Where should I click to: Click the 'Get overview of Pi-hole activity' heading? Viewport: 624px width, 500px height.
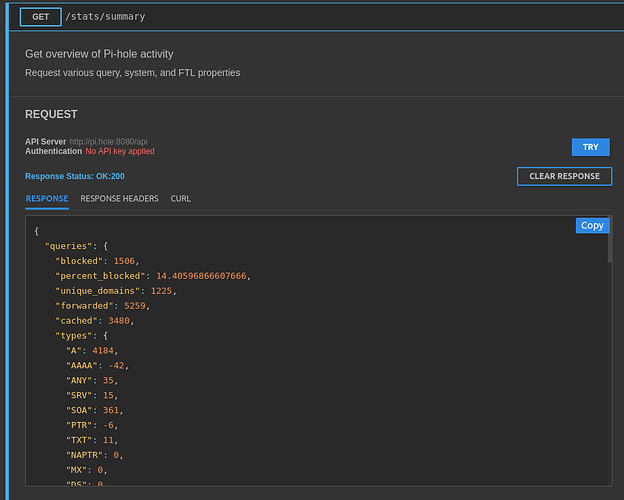(x=99, y=54)
